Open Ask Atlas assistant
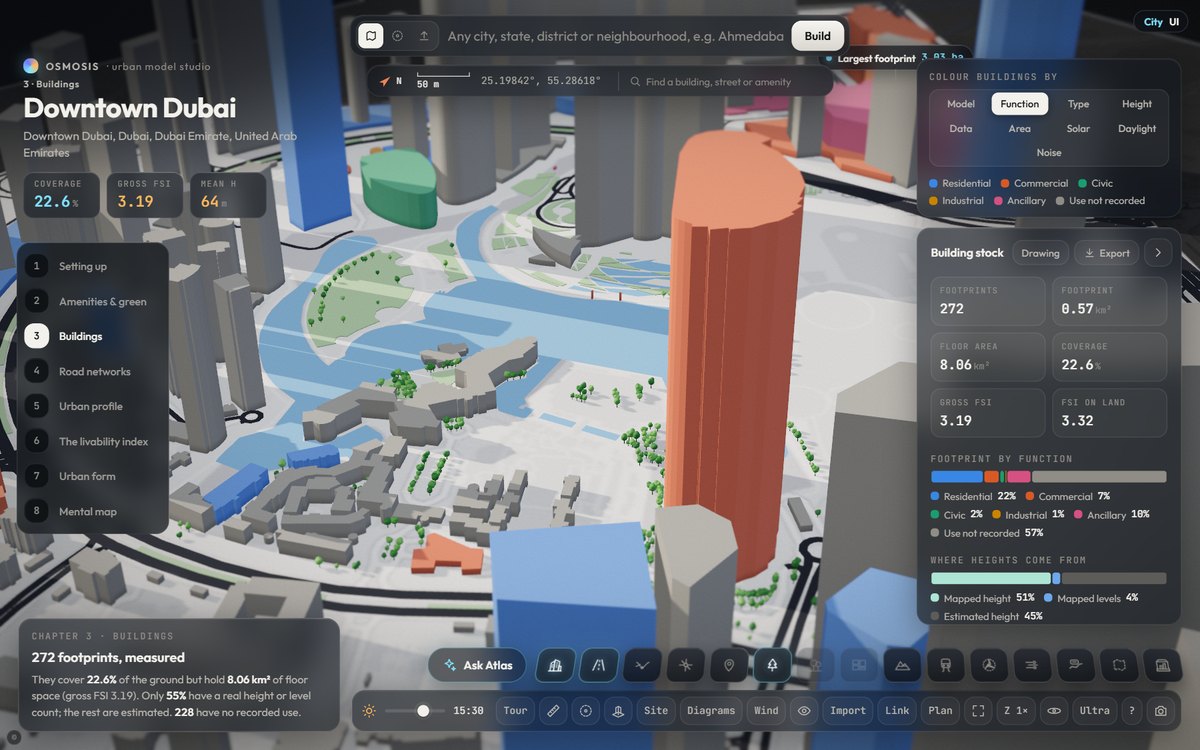 pos(479,665)
